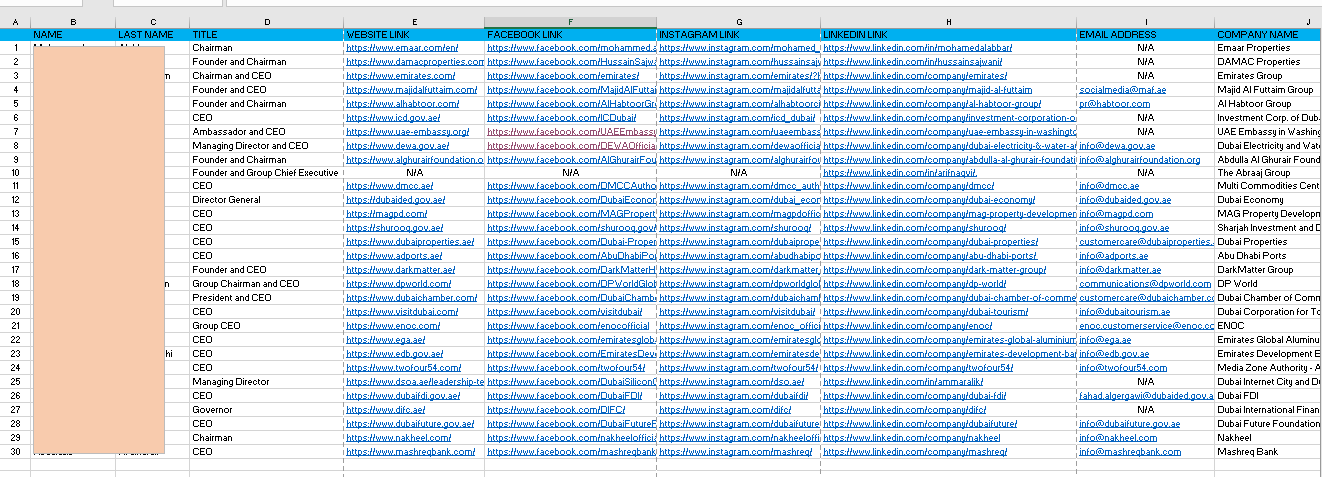
Task: Select column E header
Action: point(414,22)
